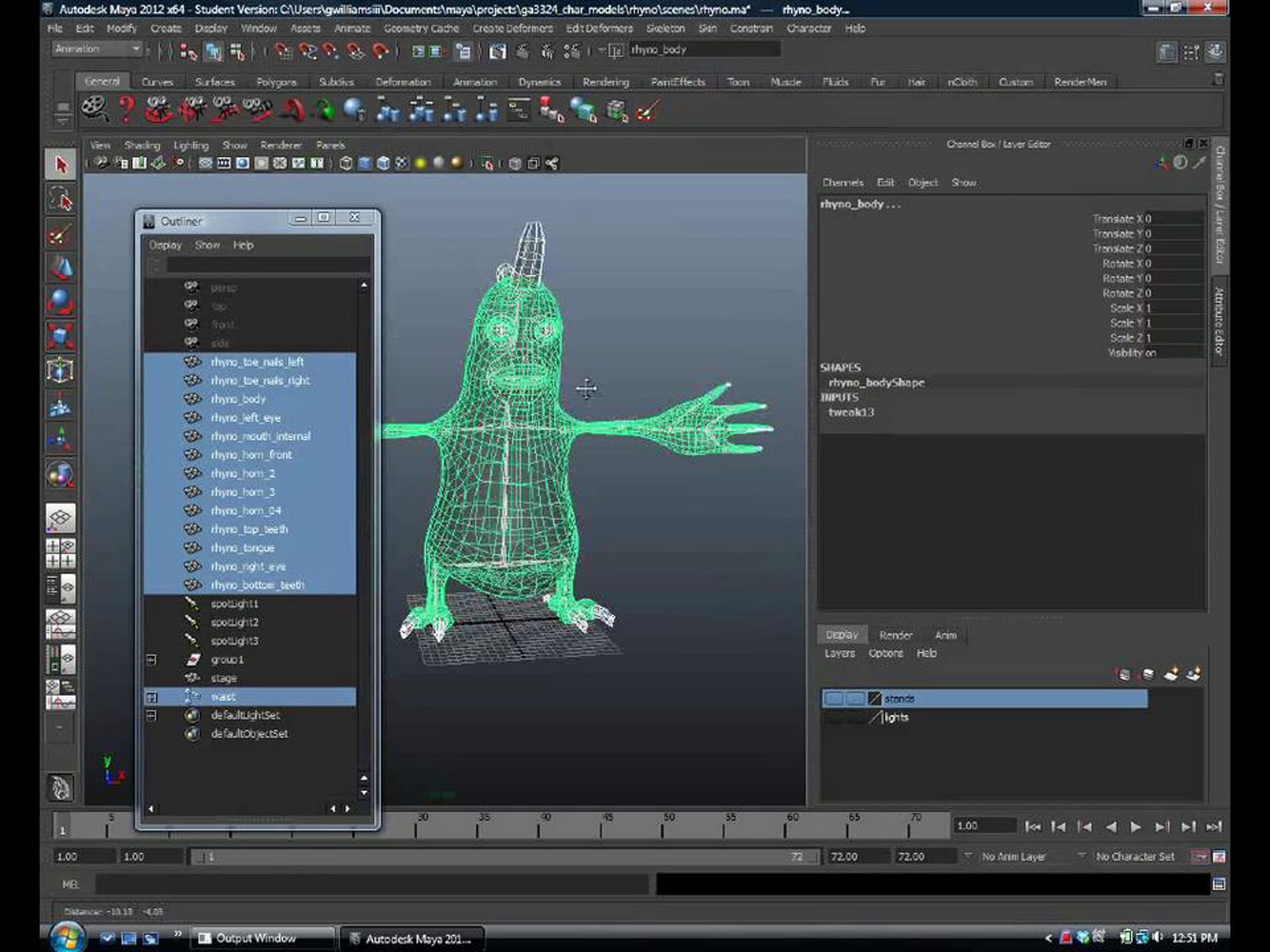
Task: Toggle visibility box of stands layer
Action: (x=833, y=698)
